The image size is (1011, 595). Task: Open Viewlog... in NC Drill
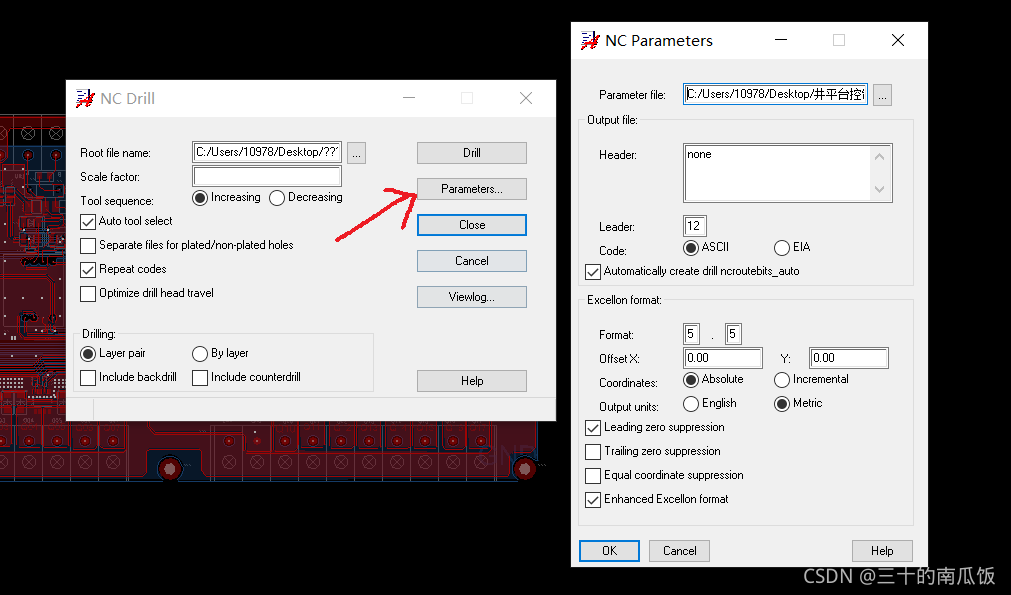pos(472,297)
